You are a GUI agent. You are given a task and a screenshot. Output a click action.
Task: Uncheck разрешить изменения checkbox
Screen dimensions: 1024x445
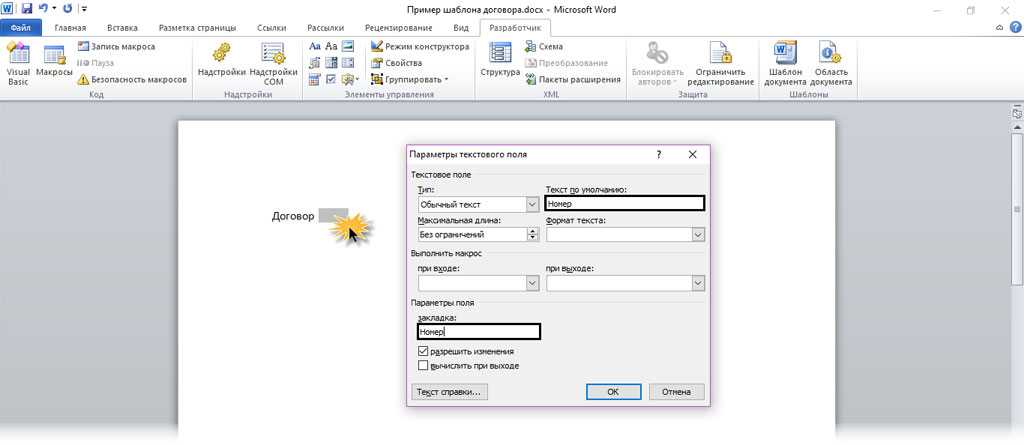pyautogui.click(x=424, y=352)
